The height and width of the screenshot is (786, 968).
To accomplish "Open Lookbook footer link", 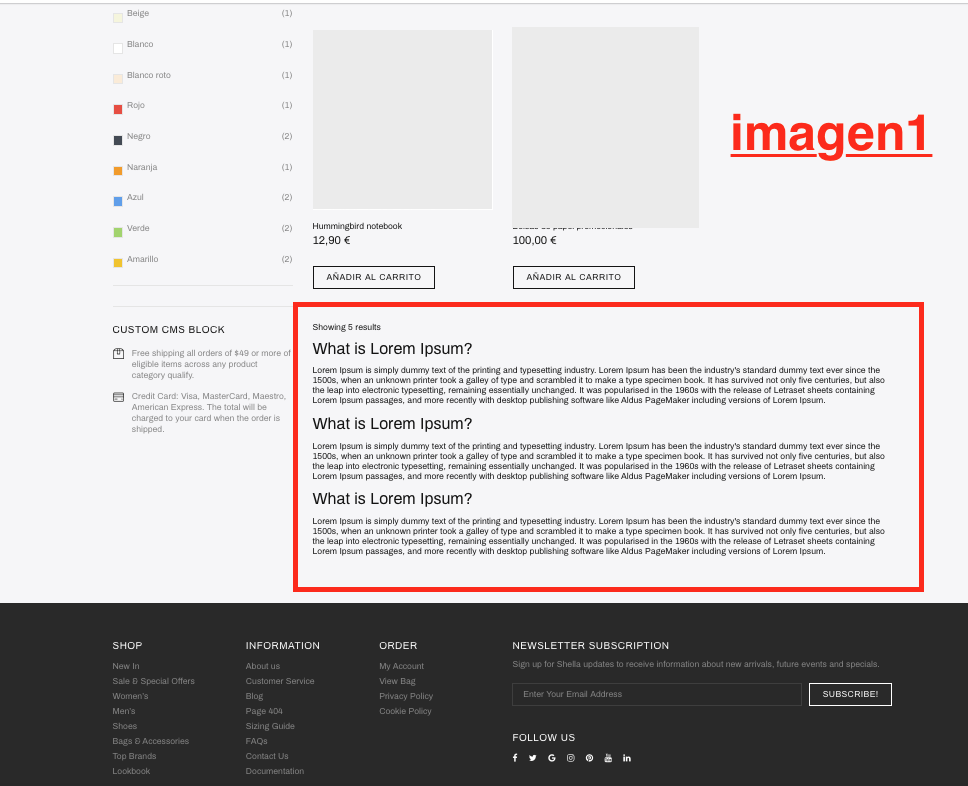I will pyautogui.click(x=131, y=771).
